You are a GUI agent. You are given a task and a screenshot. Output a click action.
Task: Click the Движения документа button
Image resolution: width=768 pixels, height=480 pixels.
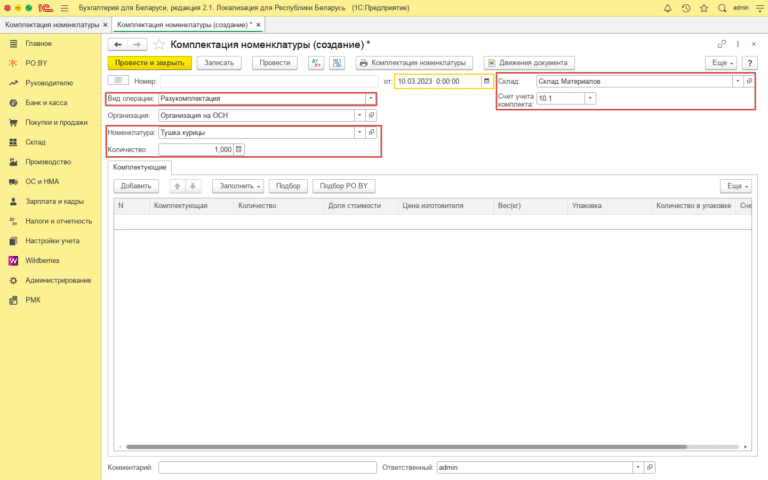pyautogui.click(x=530, y=62)
